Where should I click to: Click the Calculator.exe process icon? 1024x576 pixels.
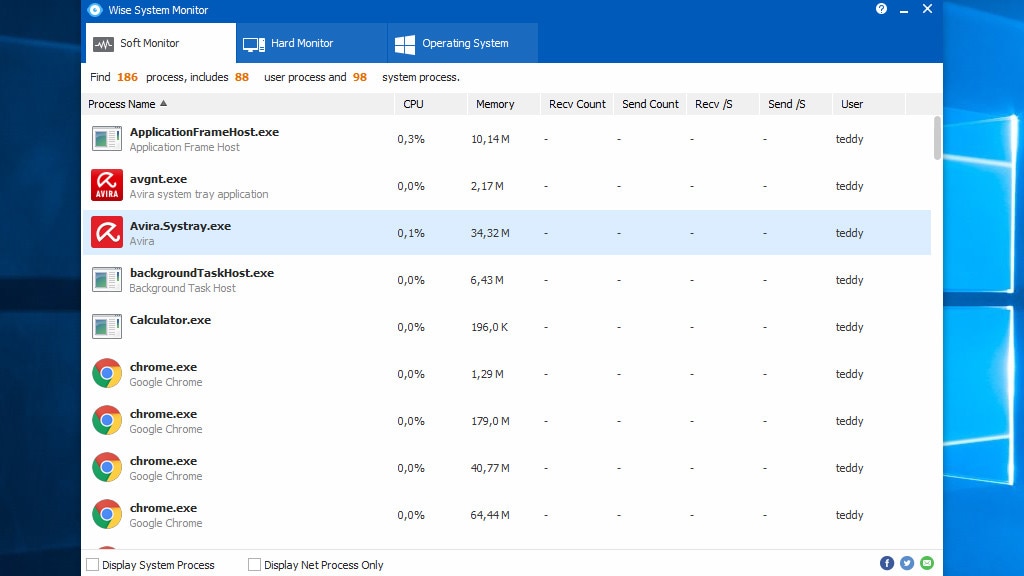pyautogui.click(x=106, y=327)
